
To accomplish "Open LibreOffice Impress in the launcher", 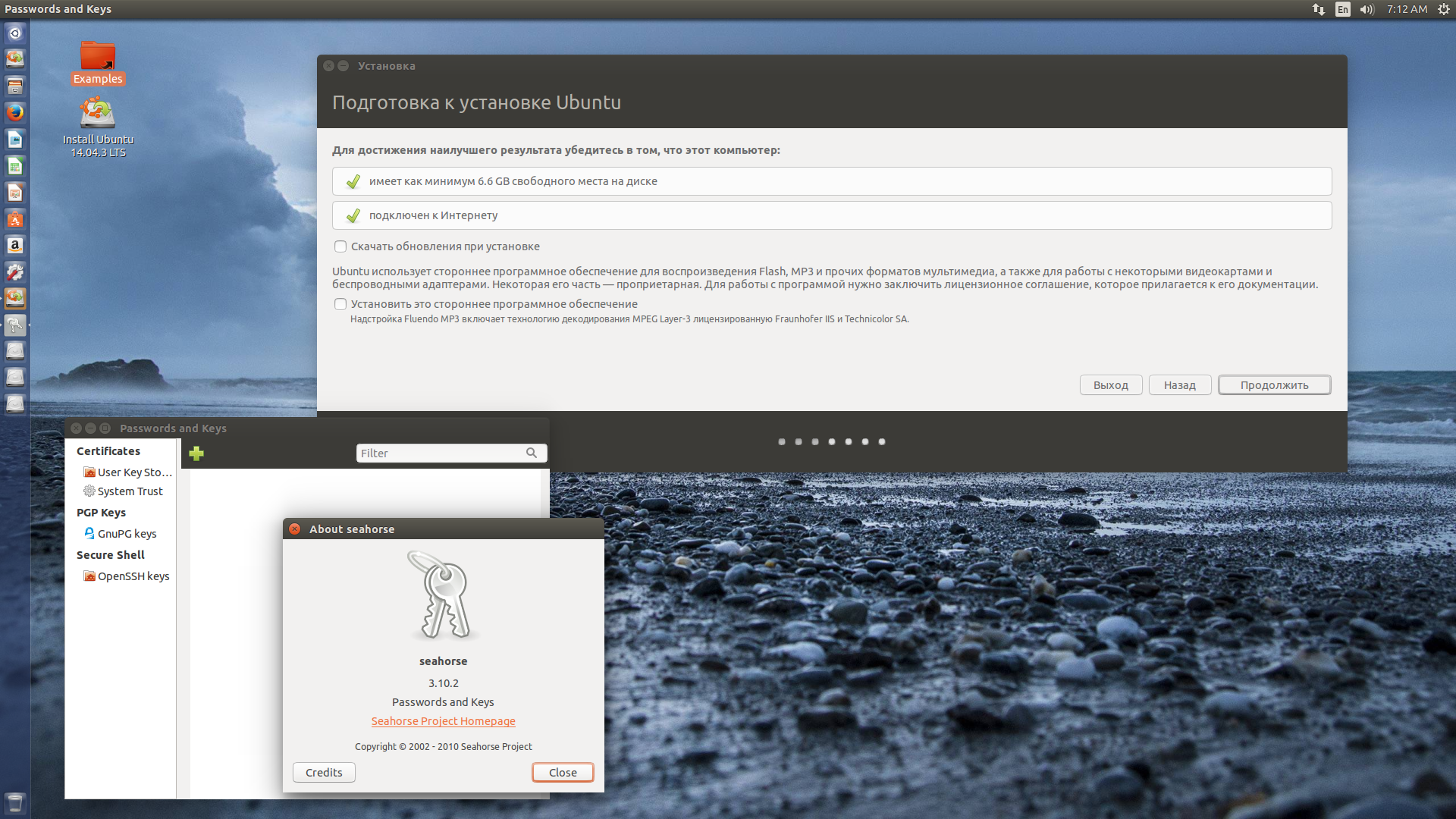I will click(x=15, y=193).
